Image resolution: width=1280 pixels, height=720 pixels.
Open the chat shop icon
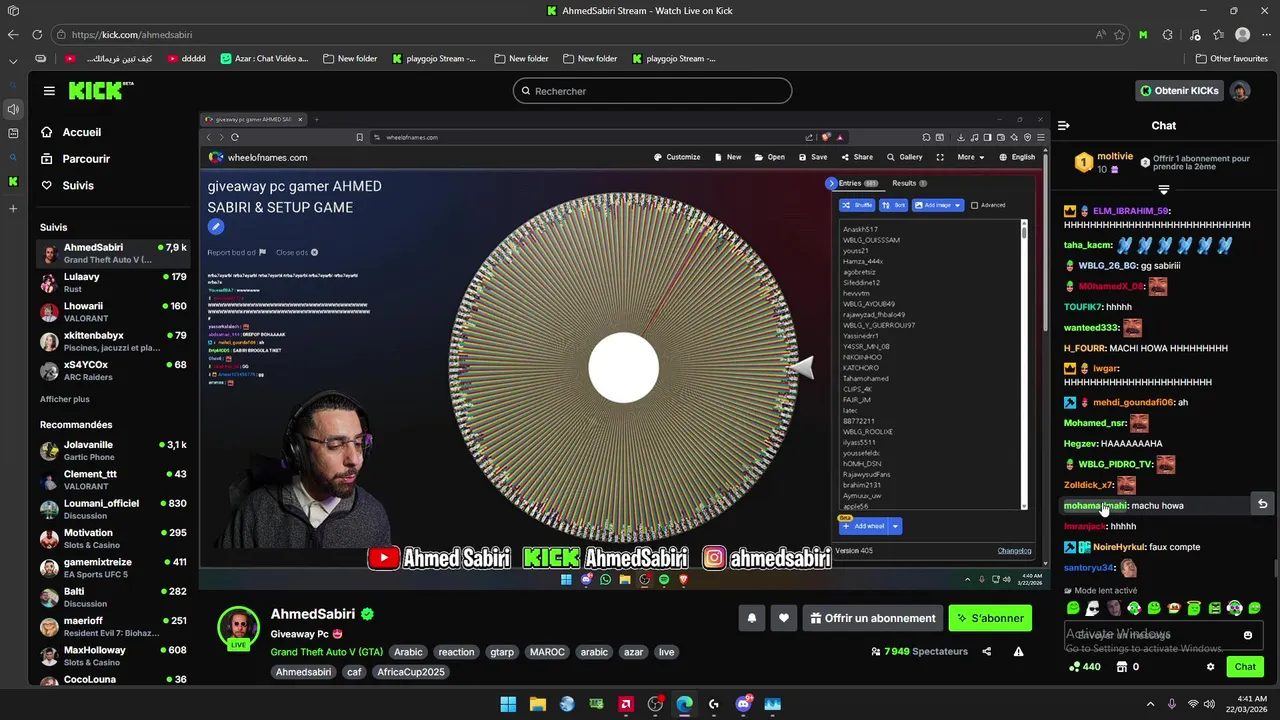[1121, 667]
